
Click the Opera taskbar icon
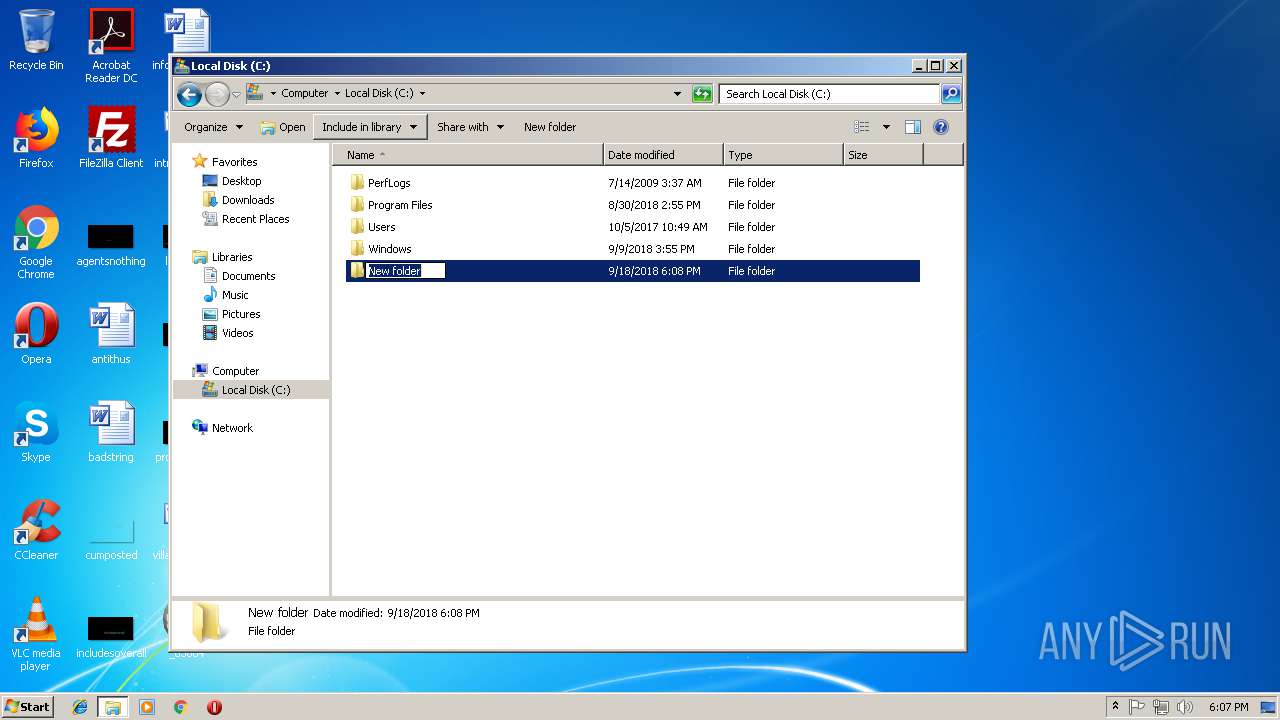pos(214,707)
